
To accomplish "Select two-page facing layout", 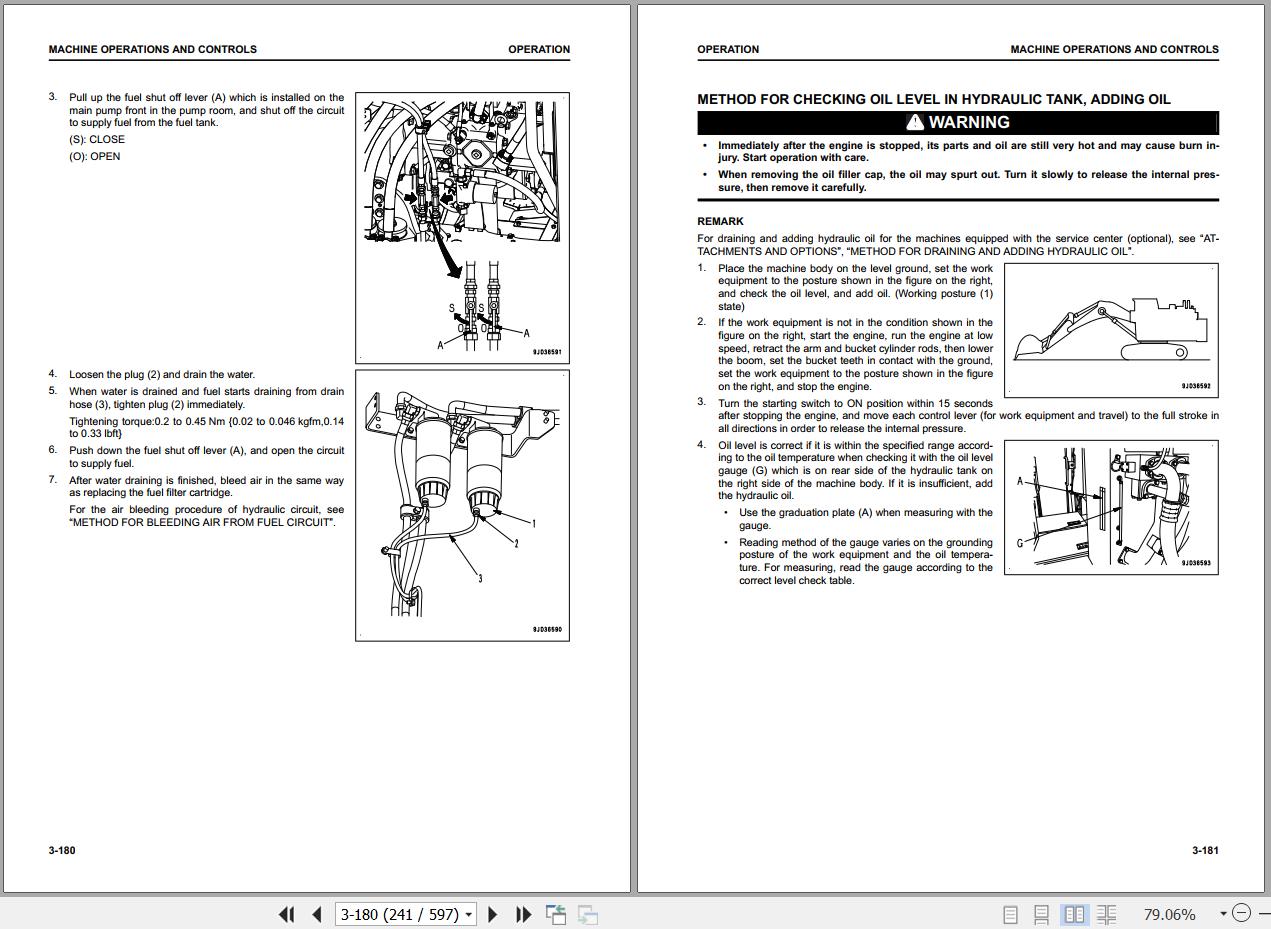I will click(x=1075, y=914).
